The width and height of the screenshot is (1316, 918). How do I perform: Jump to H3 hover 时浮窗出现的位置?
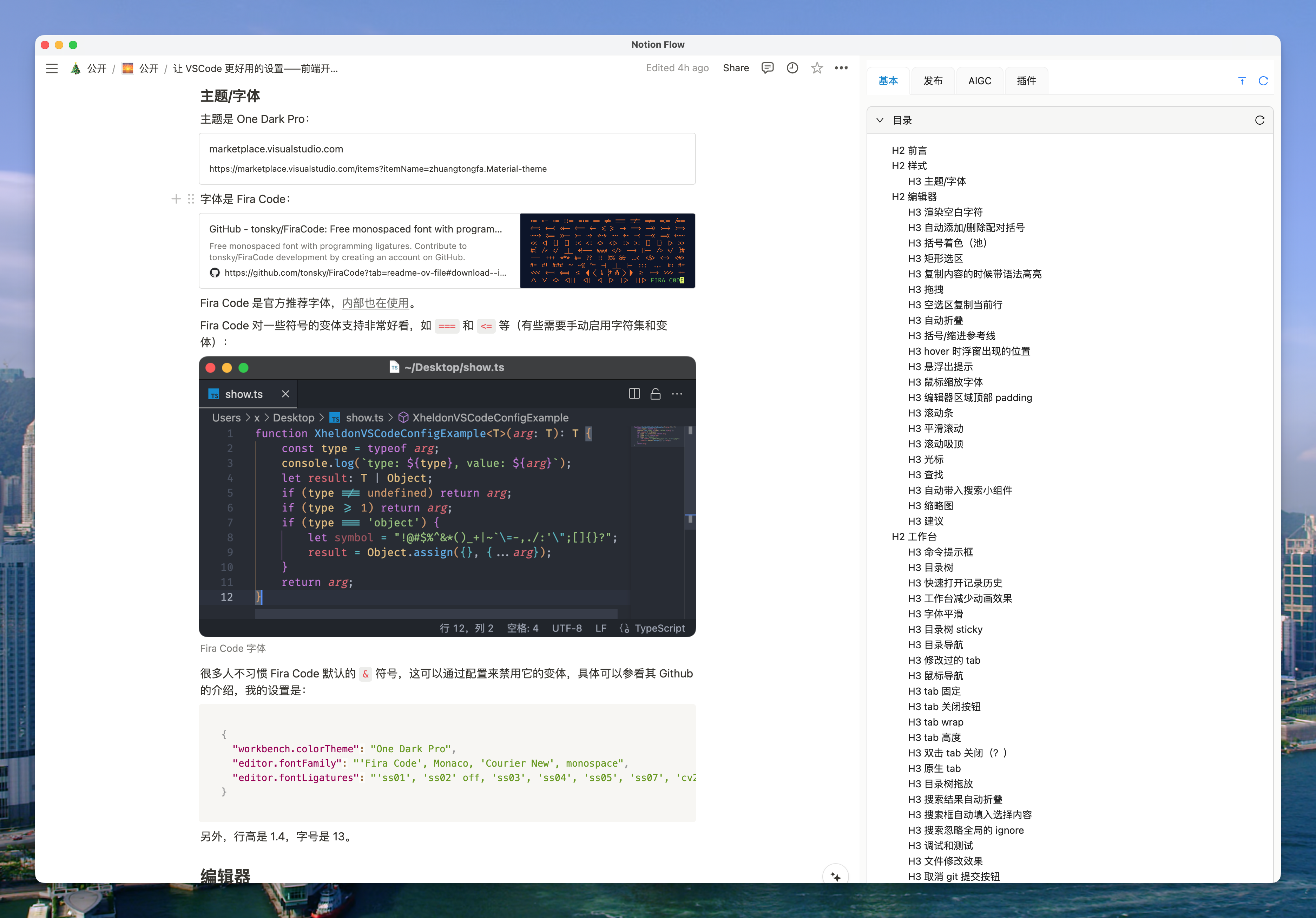click(969, 352)
